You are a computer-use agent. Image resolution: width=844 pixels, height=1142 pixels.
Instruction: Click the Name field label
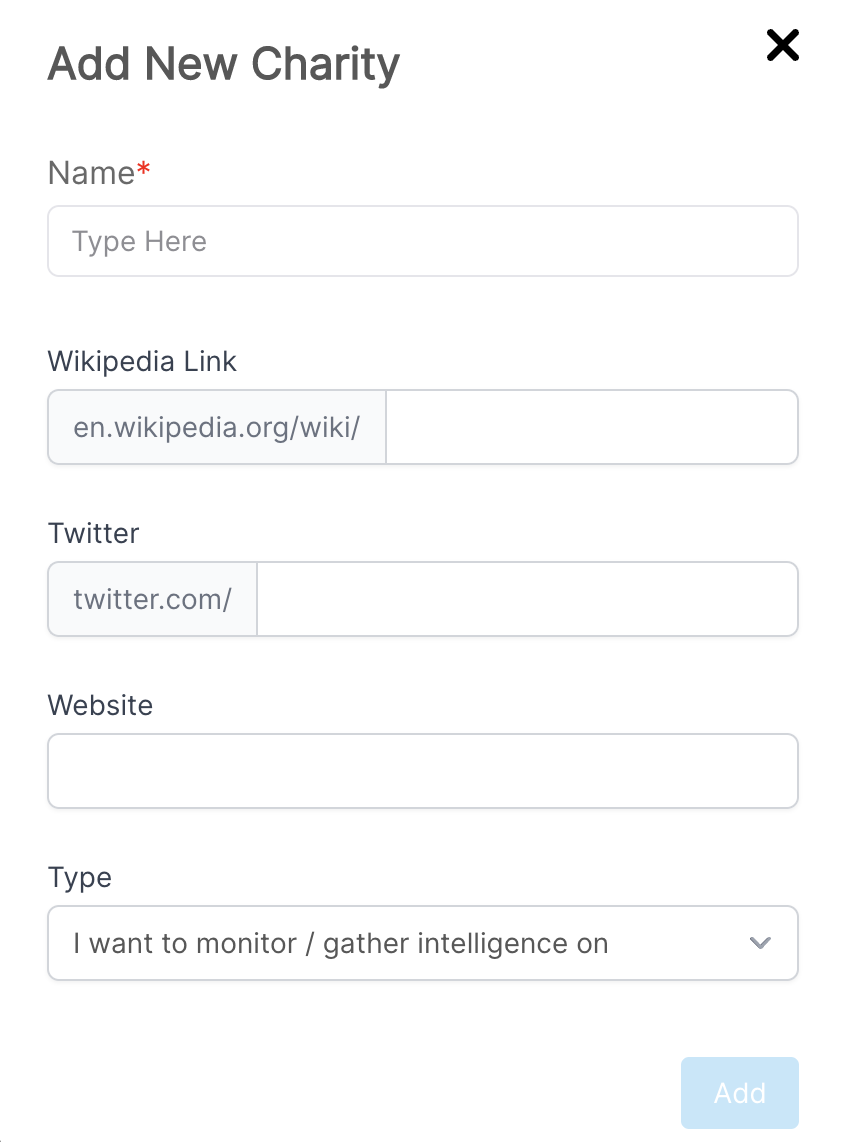[x=91, y=173]
